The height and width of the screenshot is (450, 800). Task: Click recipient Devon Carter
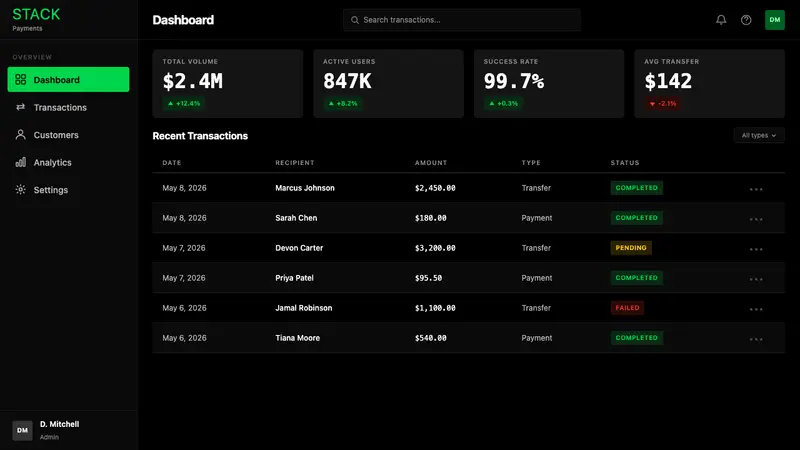[x=299, y=248]
